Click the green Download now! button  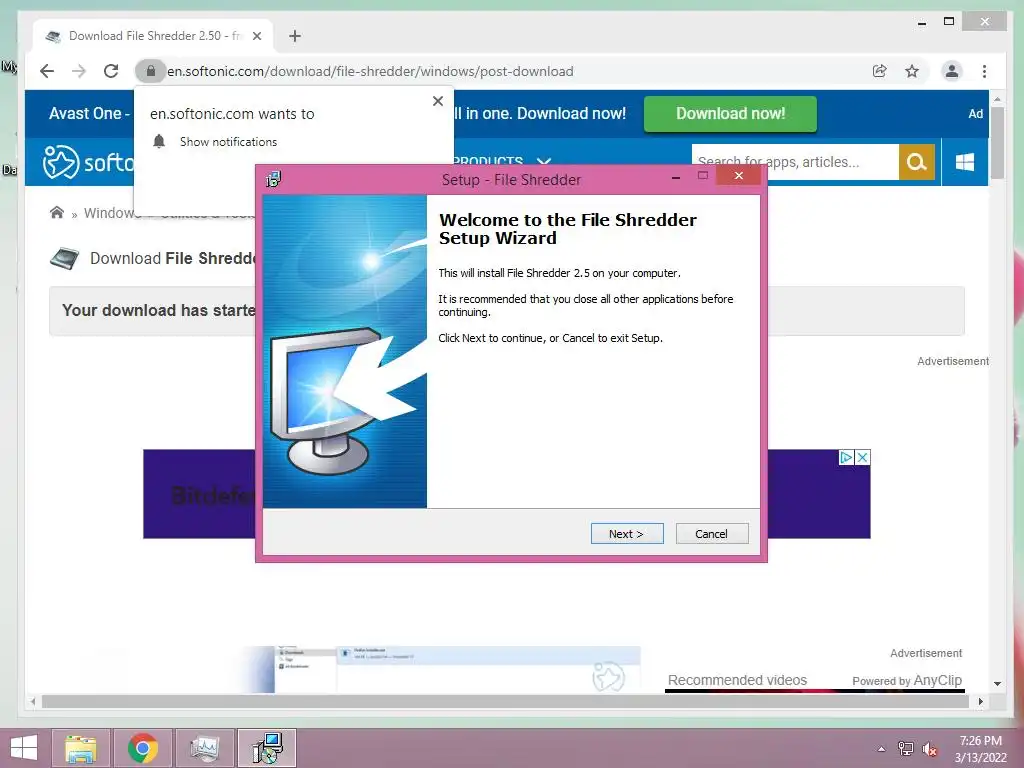click(730, 114)
